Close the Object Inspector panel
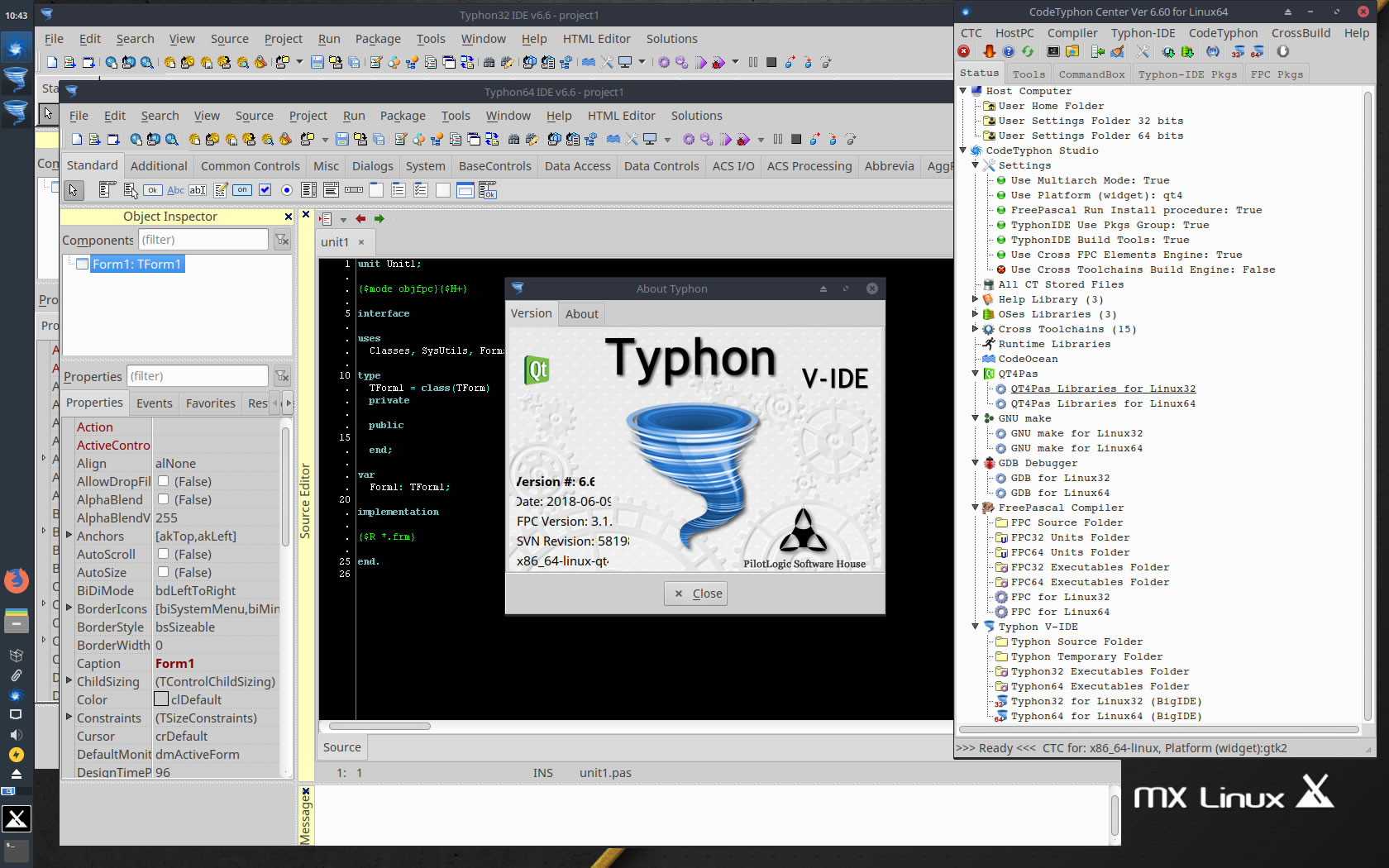Image resolution: width=1389 pixels, height=868 pixels. (x=289, y=217)
